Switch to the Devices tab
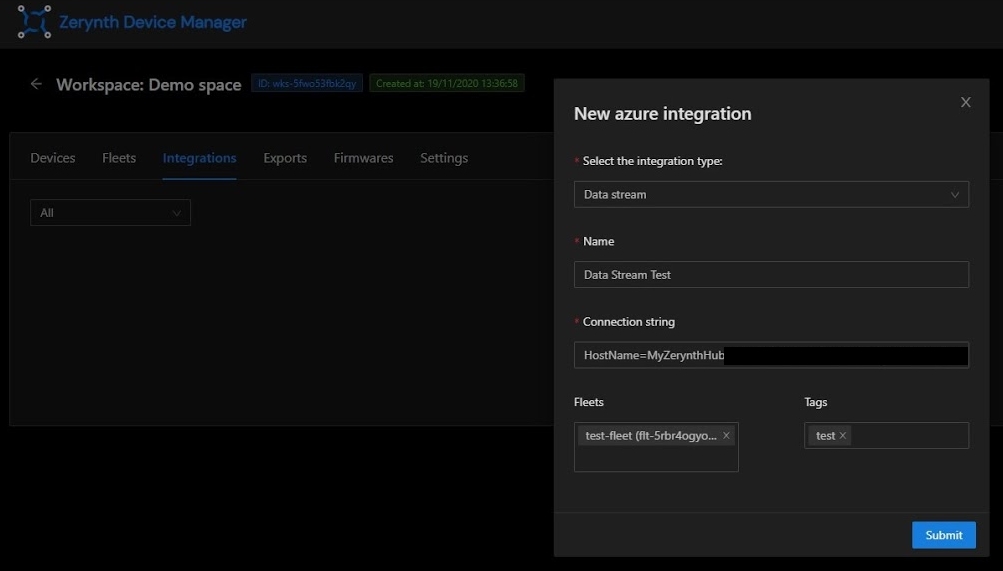This screenshot has height=571, width=1003. (53, 158)
